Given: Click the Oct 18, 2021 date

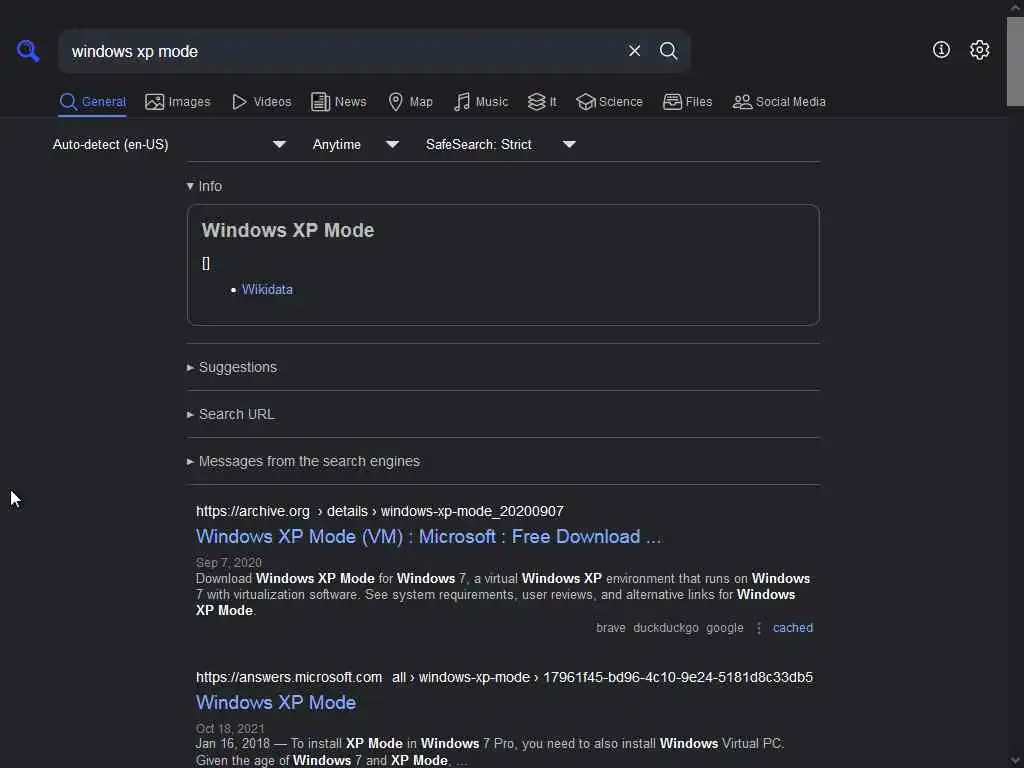Looking at the screenshot, I should click(x=230, y=728).
